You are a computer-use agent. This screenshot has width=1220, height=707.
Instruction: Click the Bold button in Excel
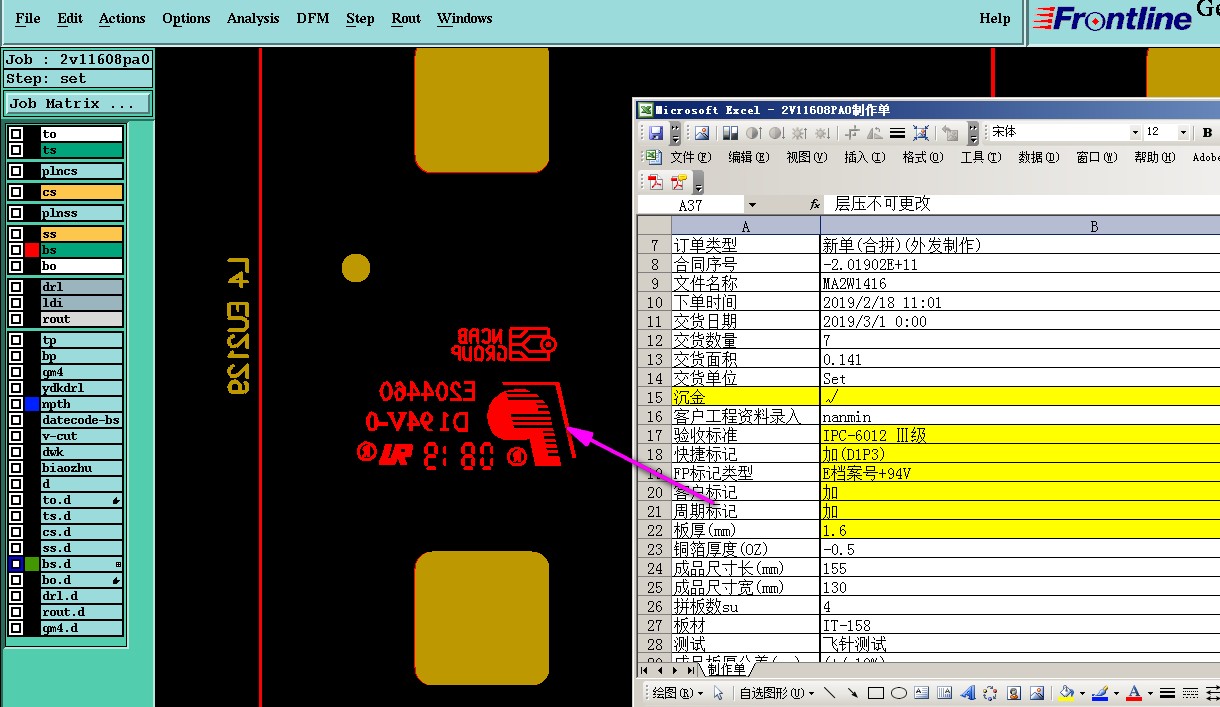[1208, 133]
